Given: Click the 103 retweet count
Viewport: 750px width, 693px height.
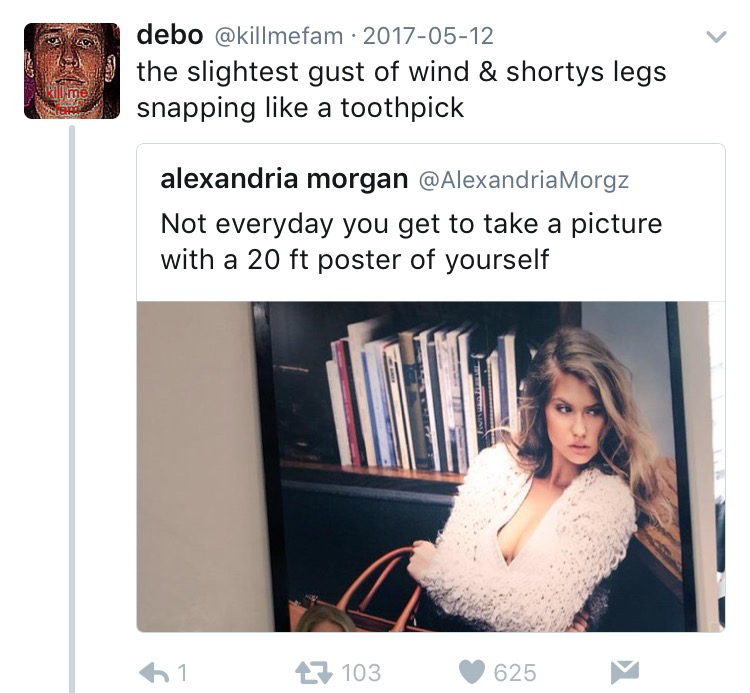Looking at the screenshot, I should click(x=361, y=672).
